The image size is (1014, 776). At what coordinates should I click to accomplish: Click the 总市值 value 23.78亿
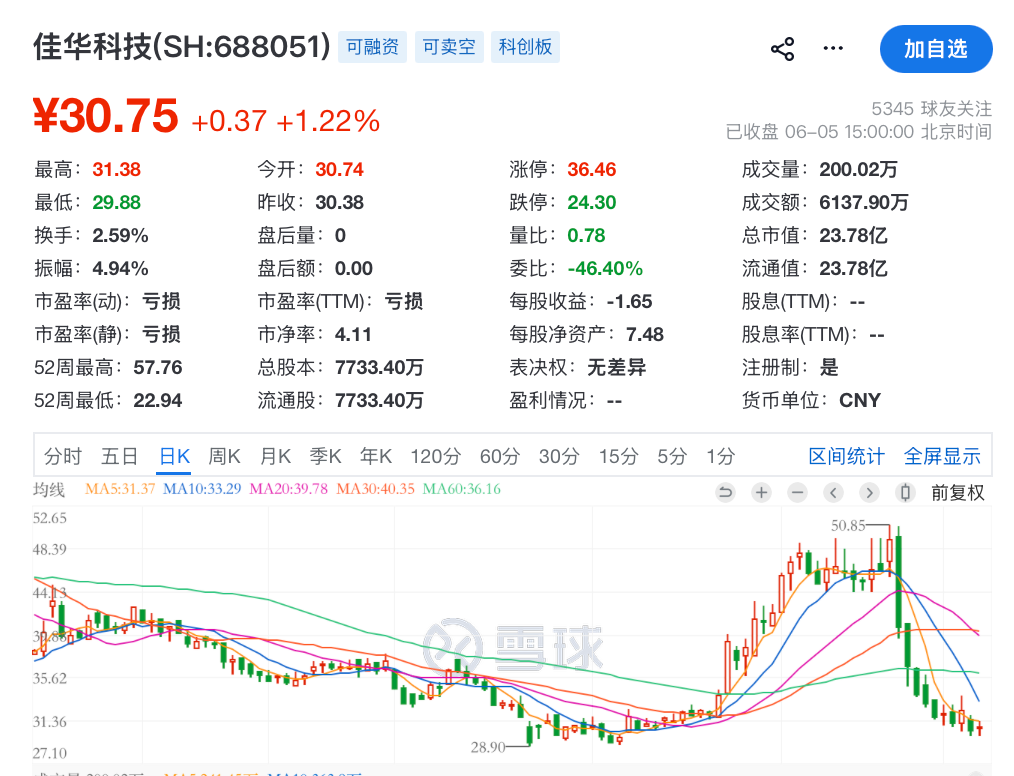(854, 235)
